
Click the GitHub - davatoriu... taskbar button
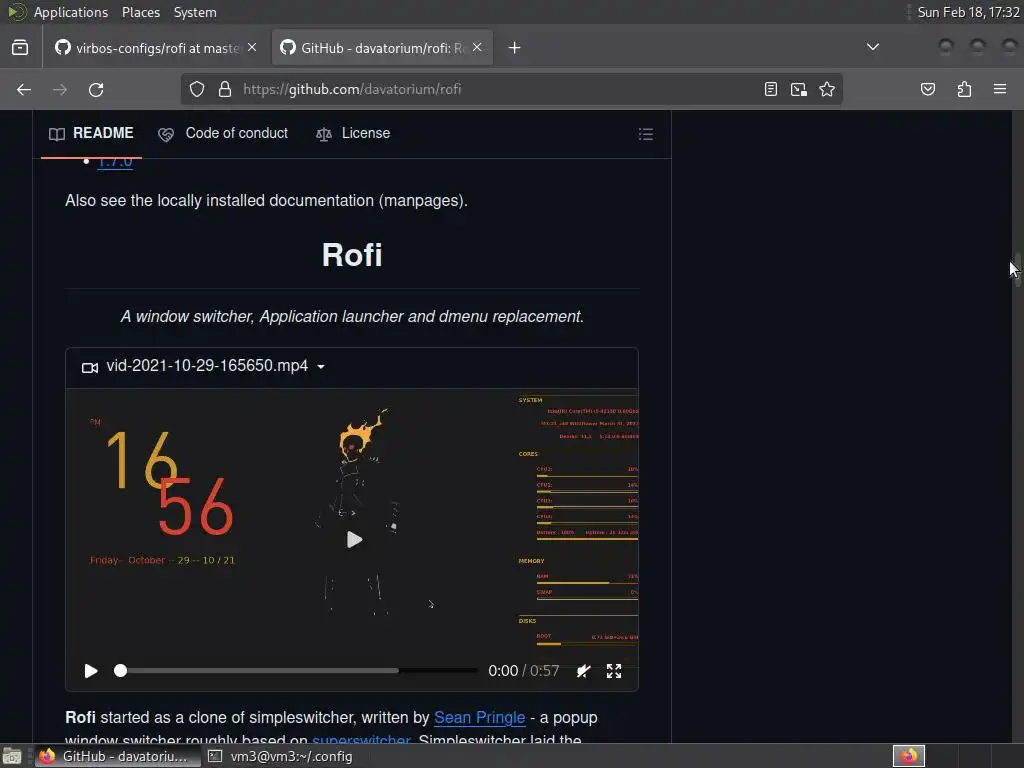118,756
